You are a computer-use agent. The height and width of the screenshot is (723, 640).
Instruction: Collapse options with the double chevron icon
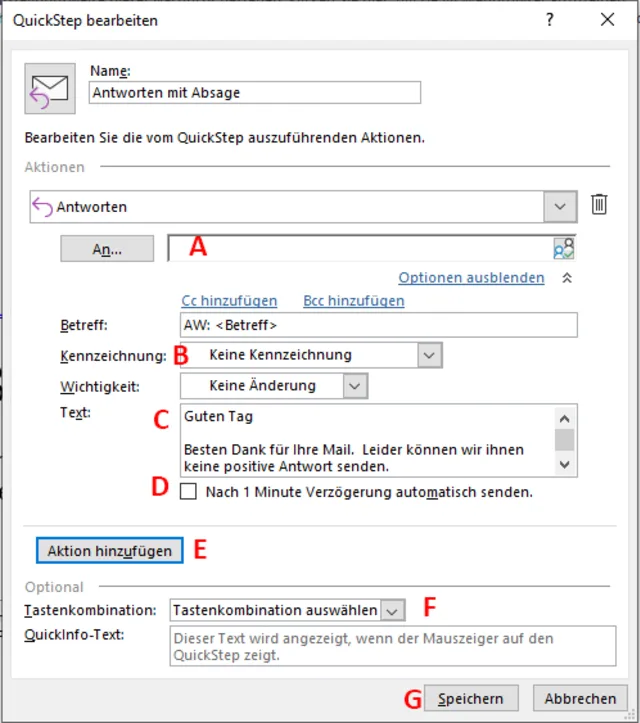pos(567,278)
